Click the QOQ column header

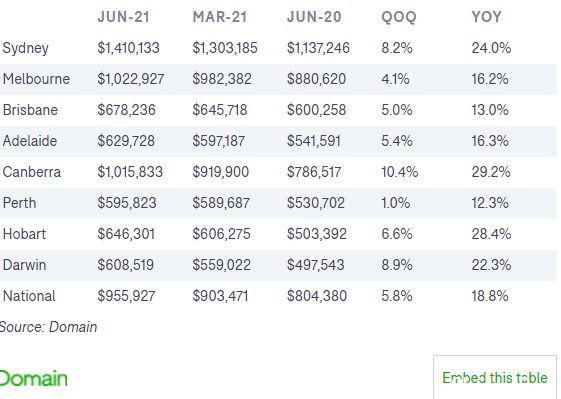(399, 17)
